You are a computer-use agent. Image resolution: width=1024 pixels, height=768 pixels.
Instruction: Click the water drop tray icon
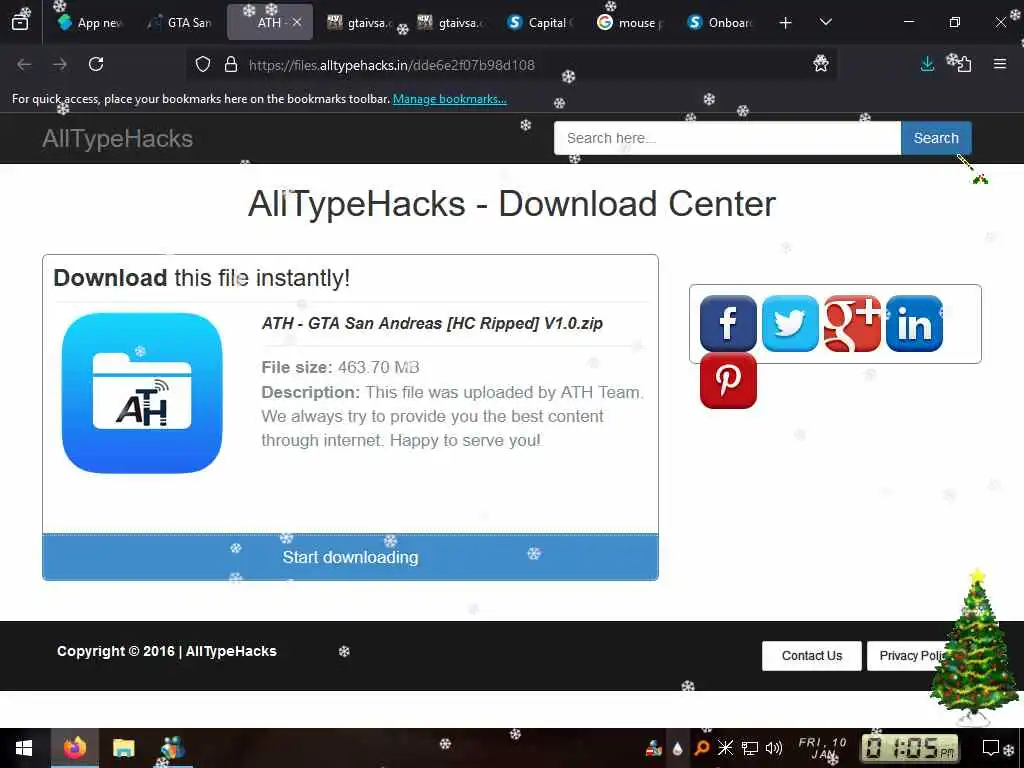(678, 748)
